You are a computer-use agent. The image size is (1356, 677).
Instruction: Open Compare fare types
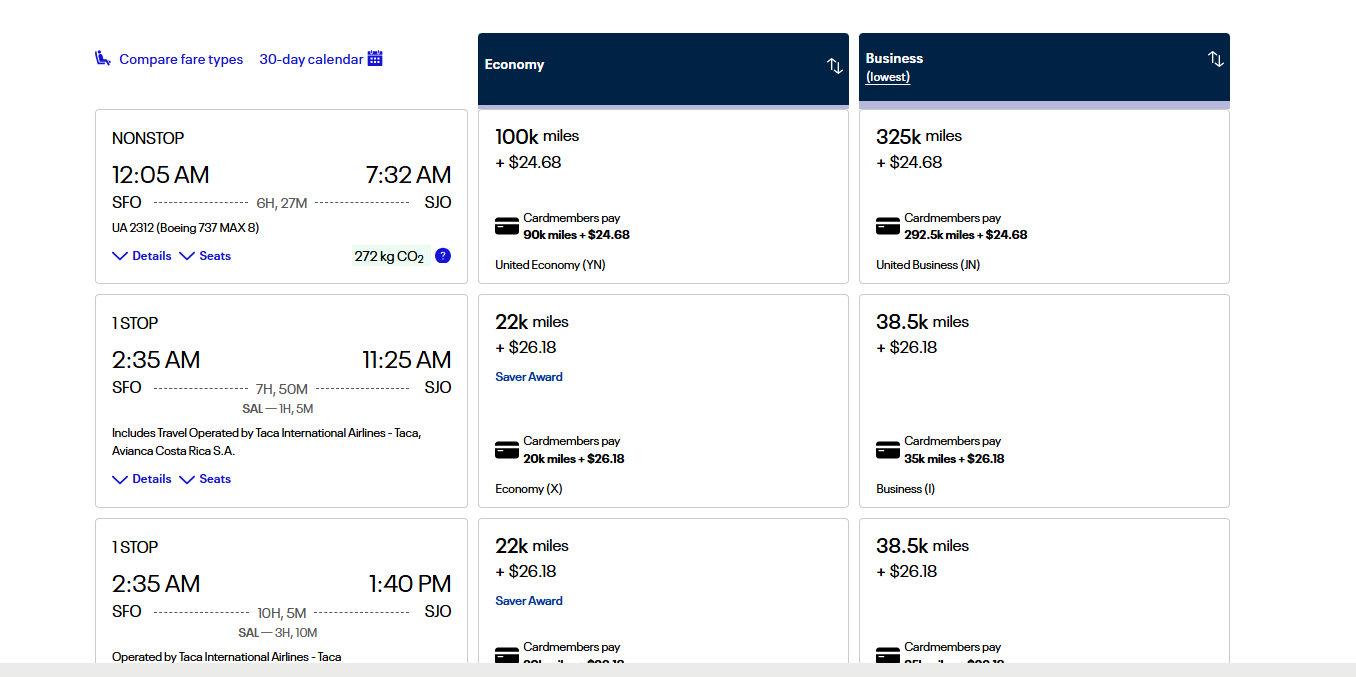click(x=180, y=58)
